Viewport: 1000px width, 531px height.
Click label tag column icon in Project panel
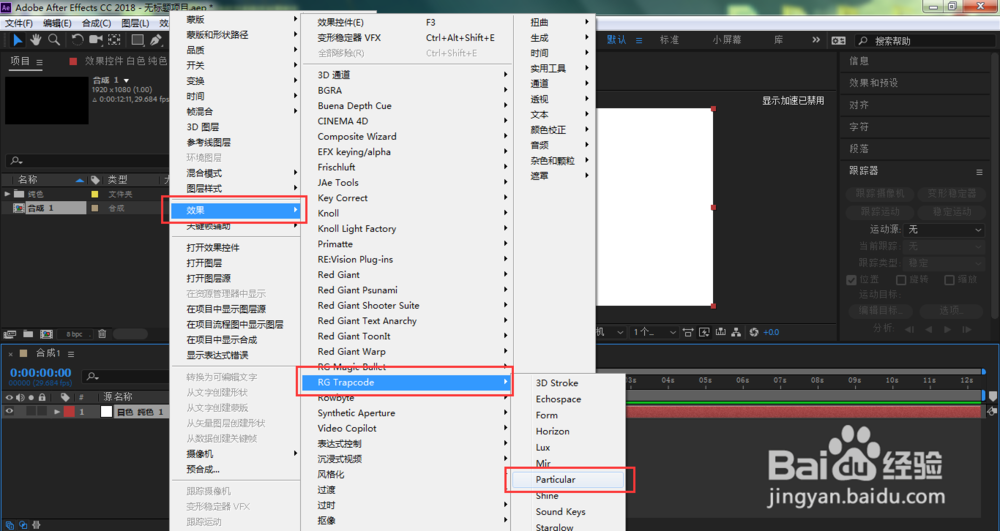point(95,180)
